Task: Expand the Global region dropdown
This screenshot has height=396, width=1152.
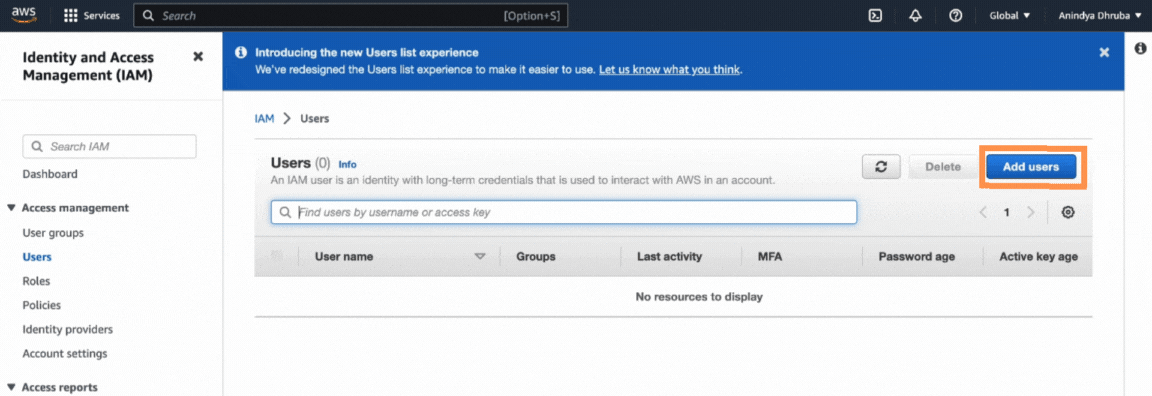Action: 1009,15
